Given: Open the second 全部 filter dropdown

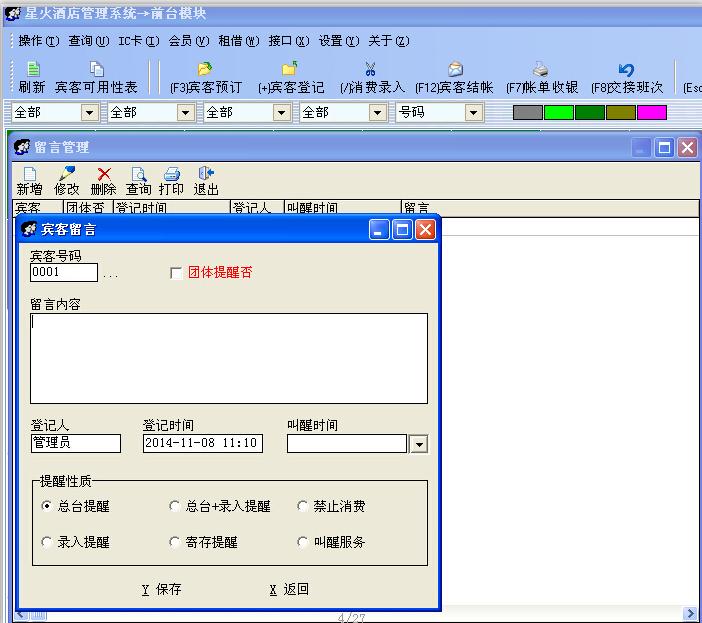Looking at the screenshot, I should [x=185, y=112].
